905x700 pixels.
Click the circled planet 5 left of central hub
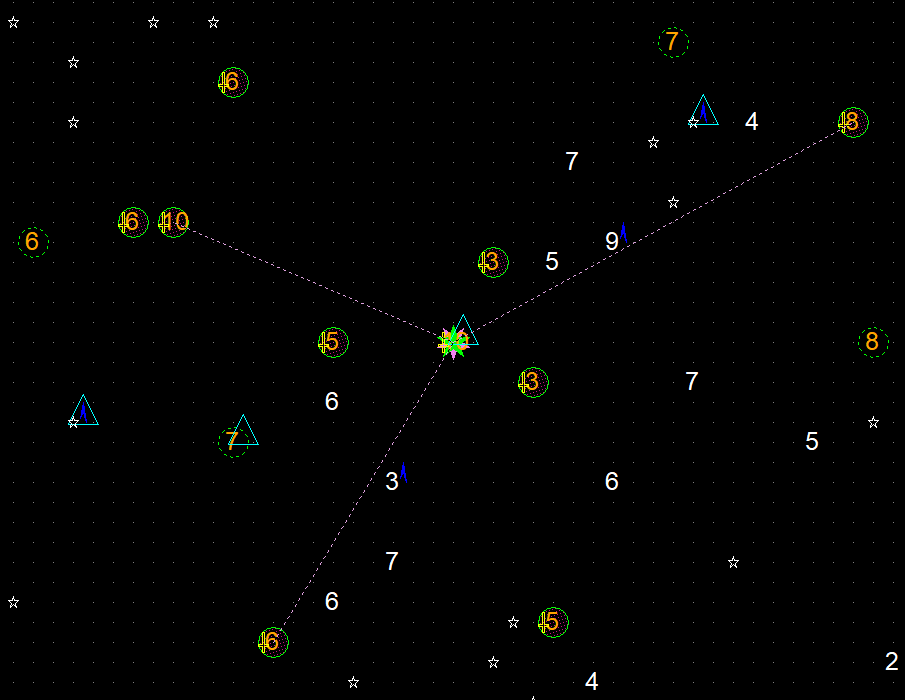click(333, 342)
